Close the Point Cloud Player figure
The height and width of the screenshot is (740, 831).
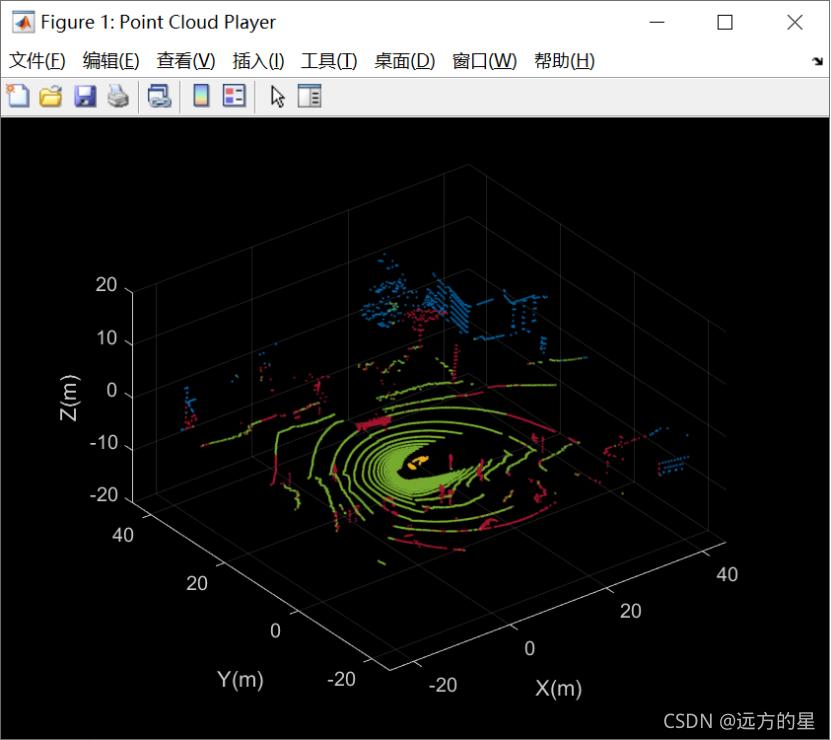click(795, 22)
